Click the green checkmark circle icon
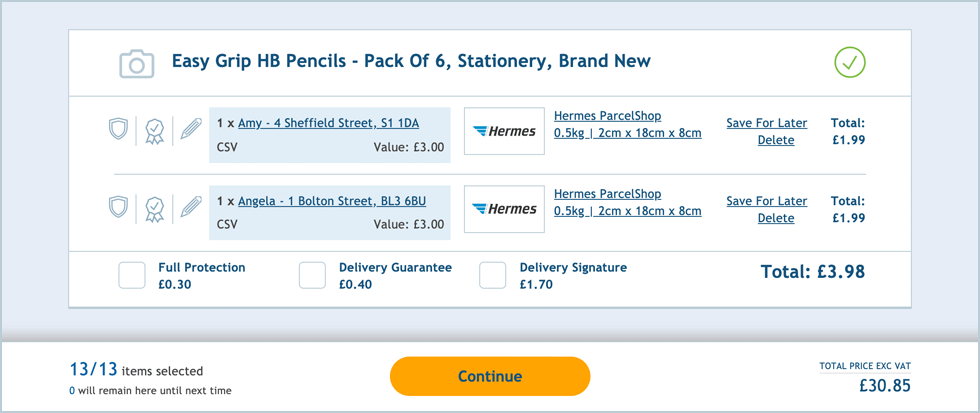 tap(849, 62)
